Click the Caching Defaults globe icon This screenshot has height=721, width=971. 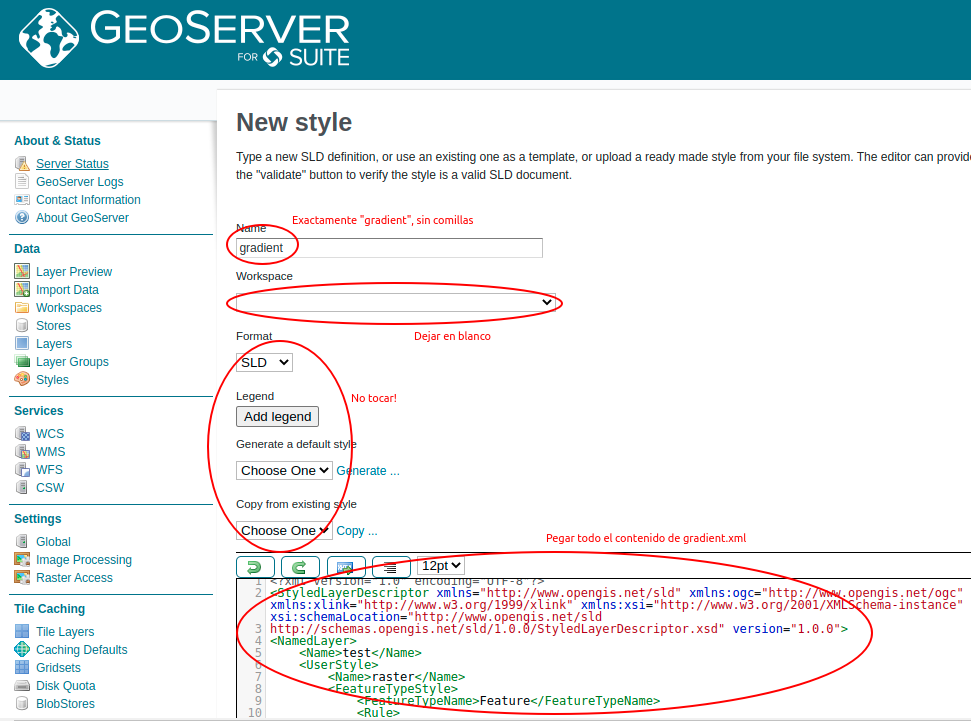[22, 649]
